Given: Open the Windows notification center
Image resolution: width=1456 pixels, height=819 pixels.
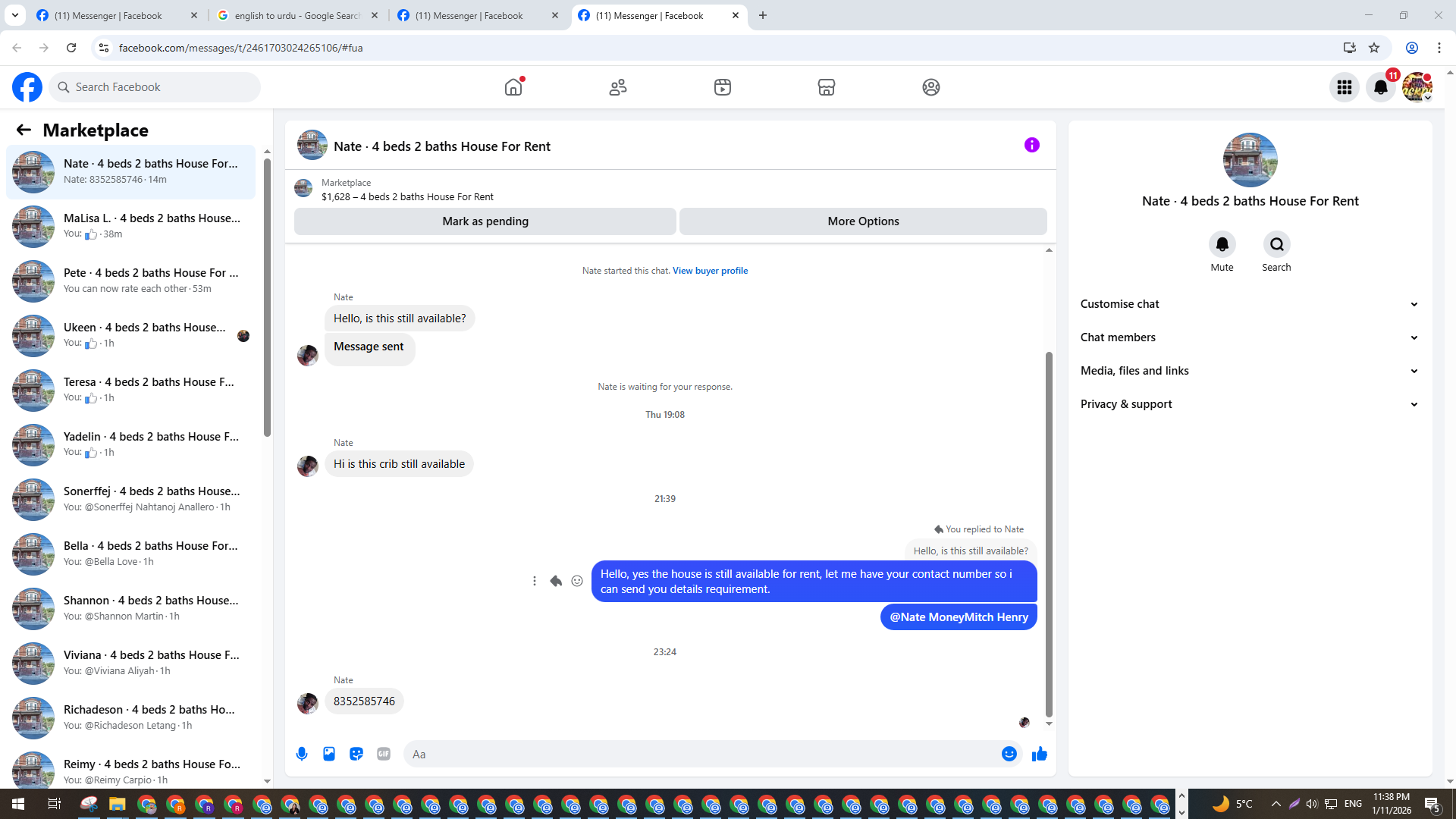Looking at the screenshot, I should click(x=1432, y=804).
